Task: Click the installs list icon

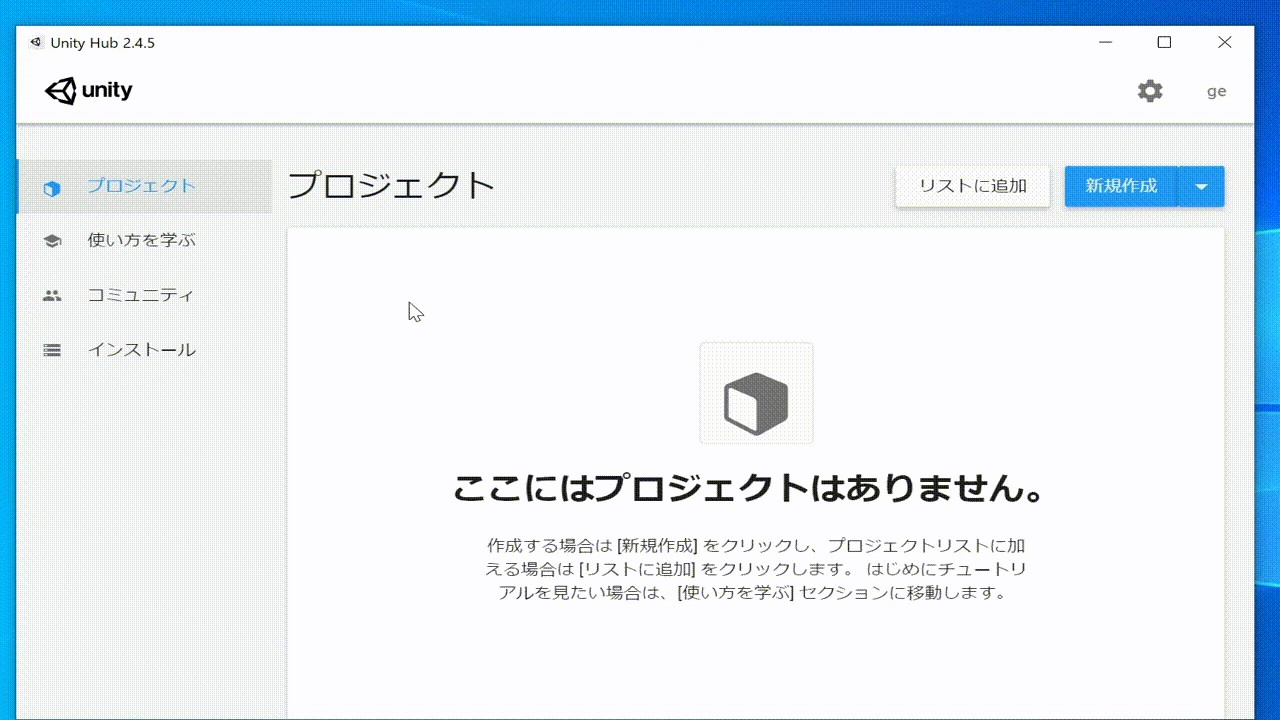Action: [x=52, y=351]
